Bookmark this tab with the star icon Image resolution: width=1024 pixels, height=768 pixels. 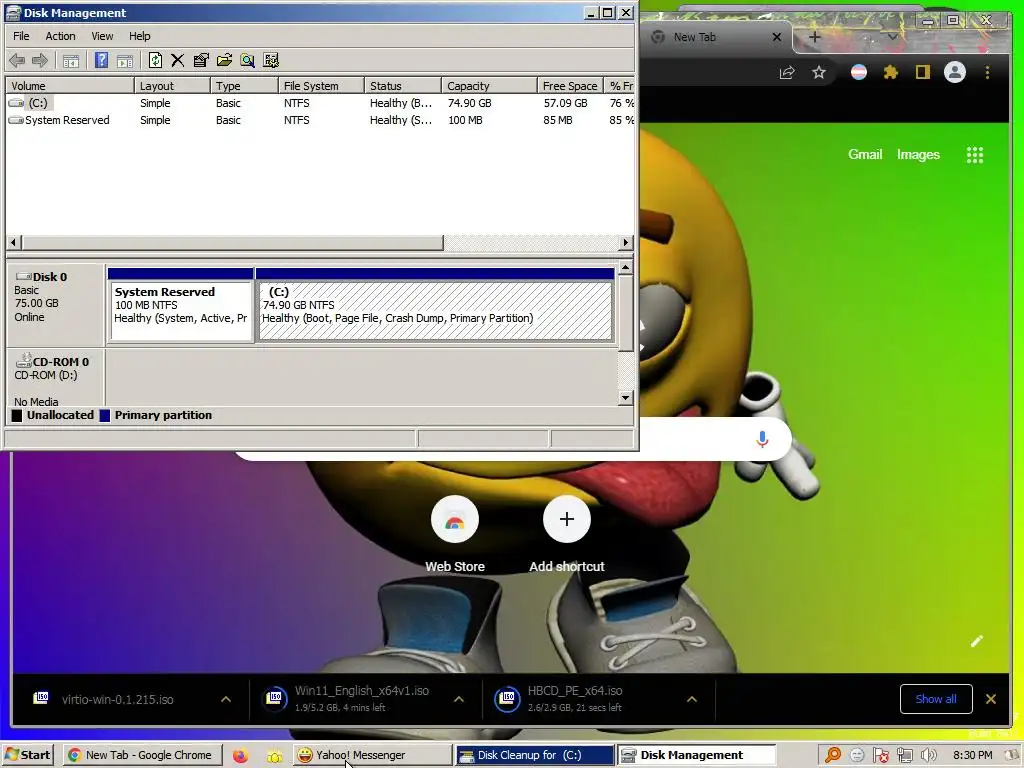(819, 72)
